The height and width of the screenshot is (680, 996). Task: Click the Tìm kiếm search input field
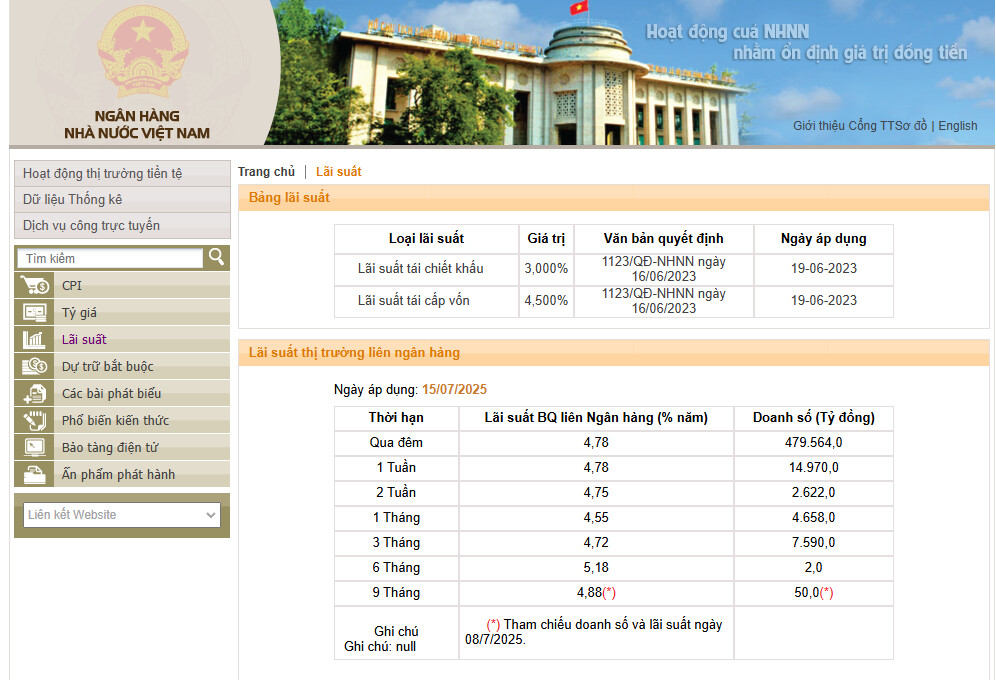tap(110, 259)
